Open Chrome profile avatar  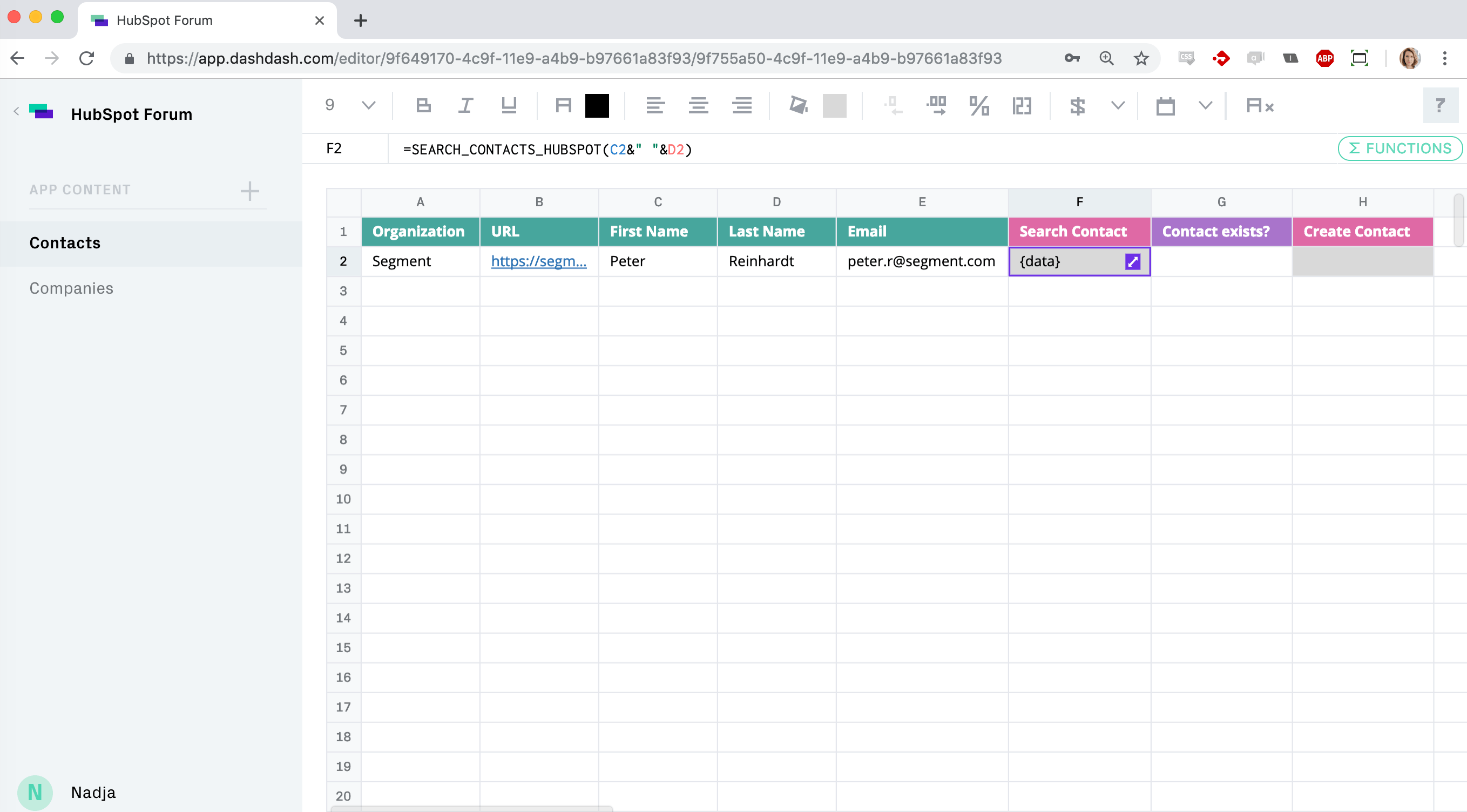click(x=1409, y=58)
